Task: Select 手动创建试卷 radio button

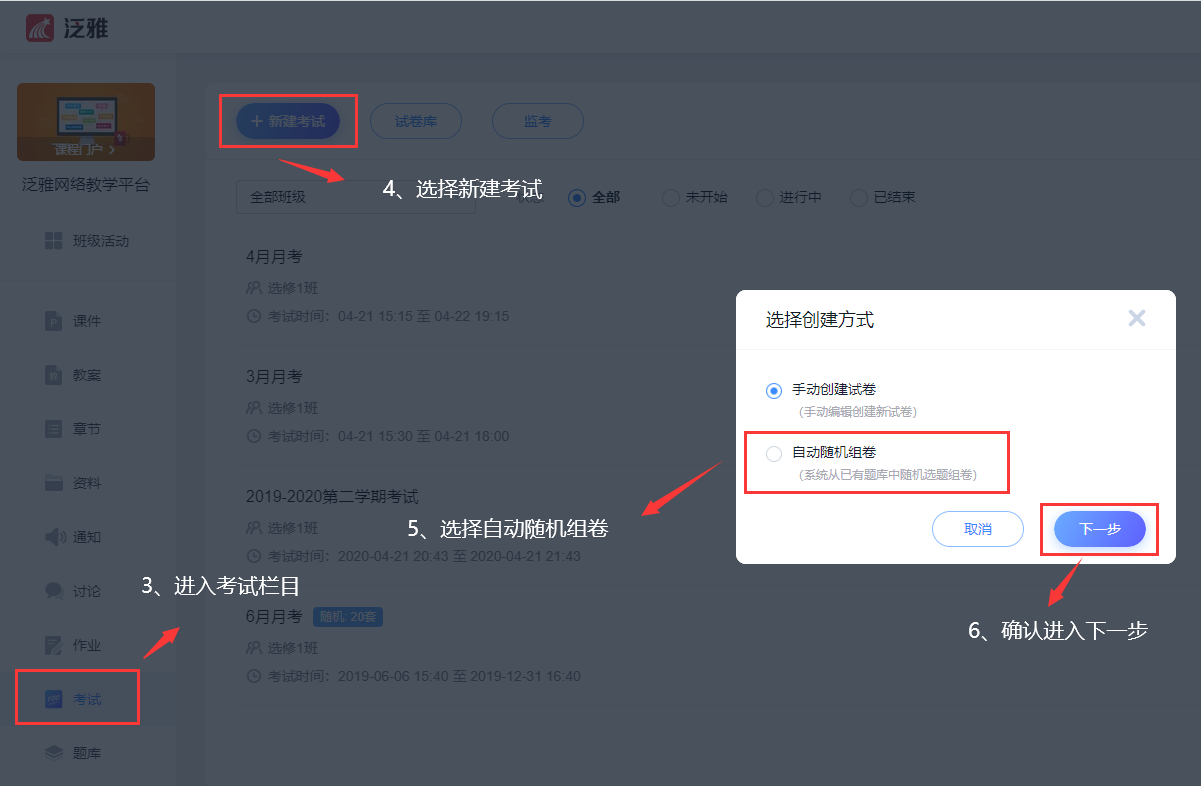Action: click(x=774, y=391)
